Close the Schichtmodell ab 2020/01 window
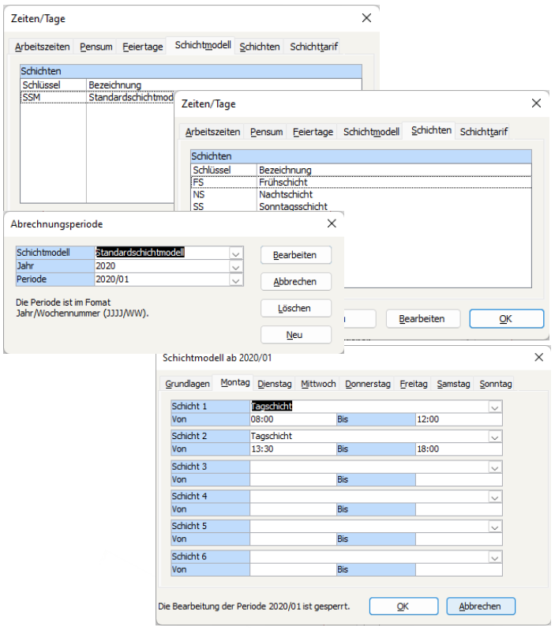Viewport: 555px width, 631px height. pos(539,357)
